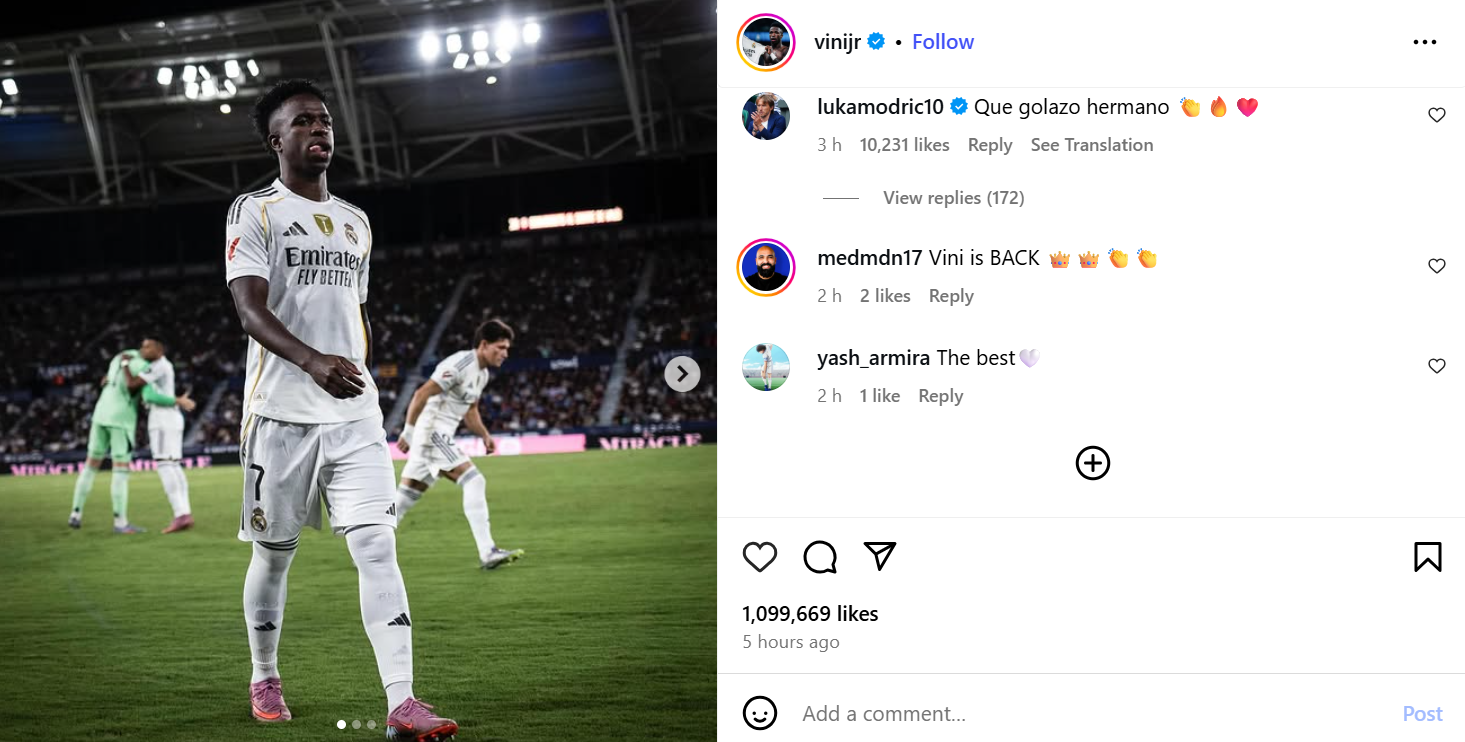Share the post via paper plane icon
Viewport: 1465px width, 742px height.
coord(880,557)
